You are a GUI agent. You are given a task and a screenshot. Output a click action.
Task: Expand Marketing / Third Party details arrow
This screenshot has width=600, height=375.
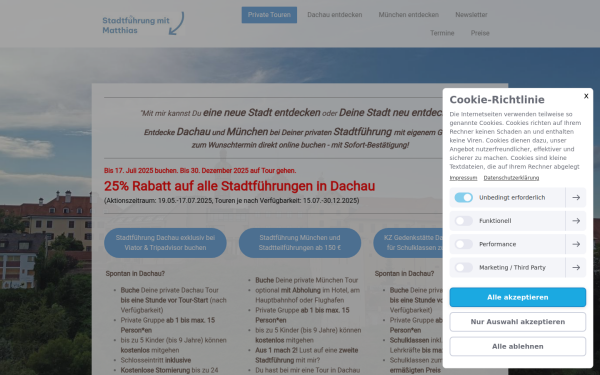click(576, 267)
